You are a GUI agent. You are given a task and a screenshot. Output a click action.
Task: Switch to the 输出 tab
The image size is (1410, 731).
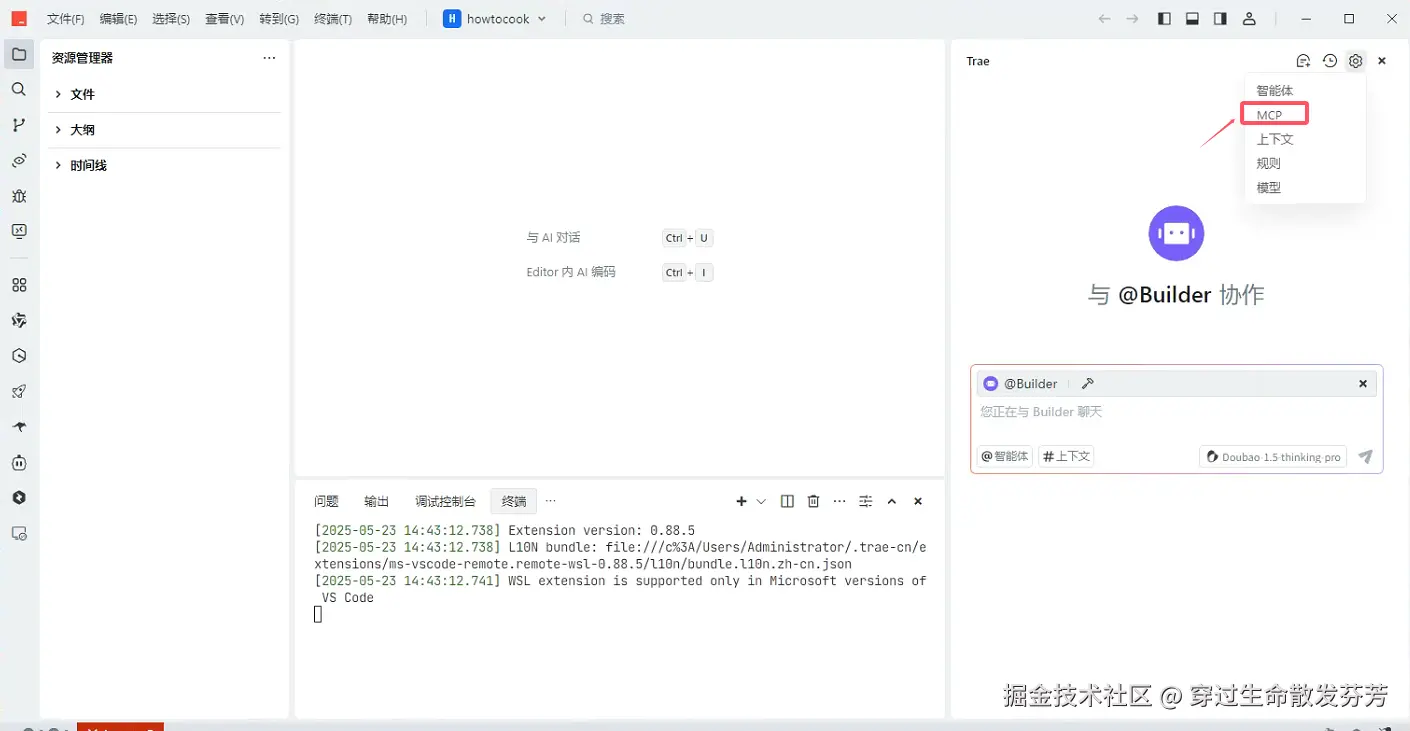click(376, 501)
